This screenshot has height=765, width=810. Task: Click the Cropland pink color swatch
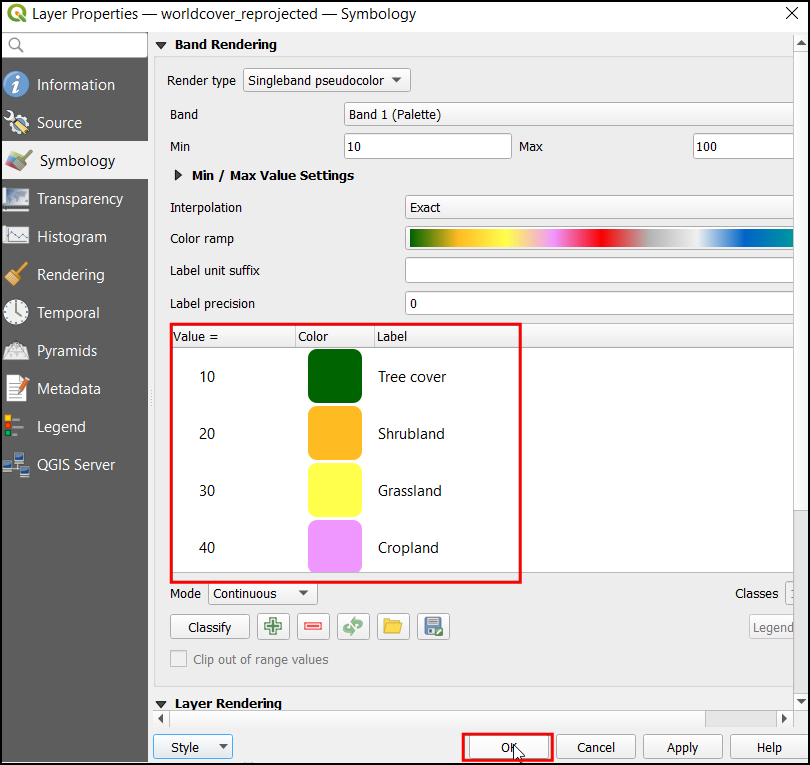[335, 547]
